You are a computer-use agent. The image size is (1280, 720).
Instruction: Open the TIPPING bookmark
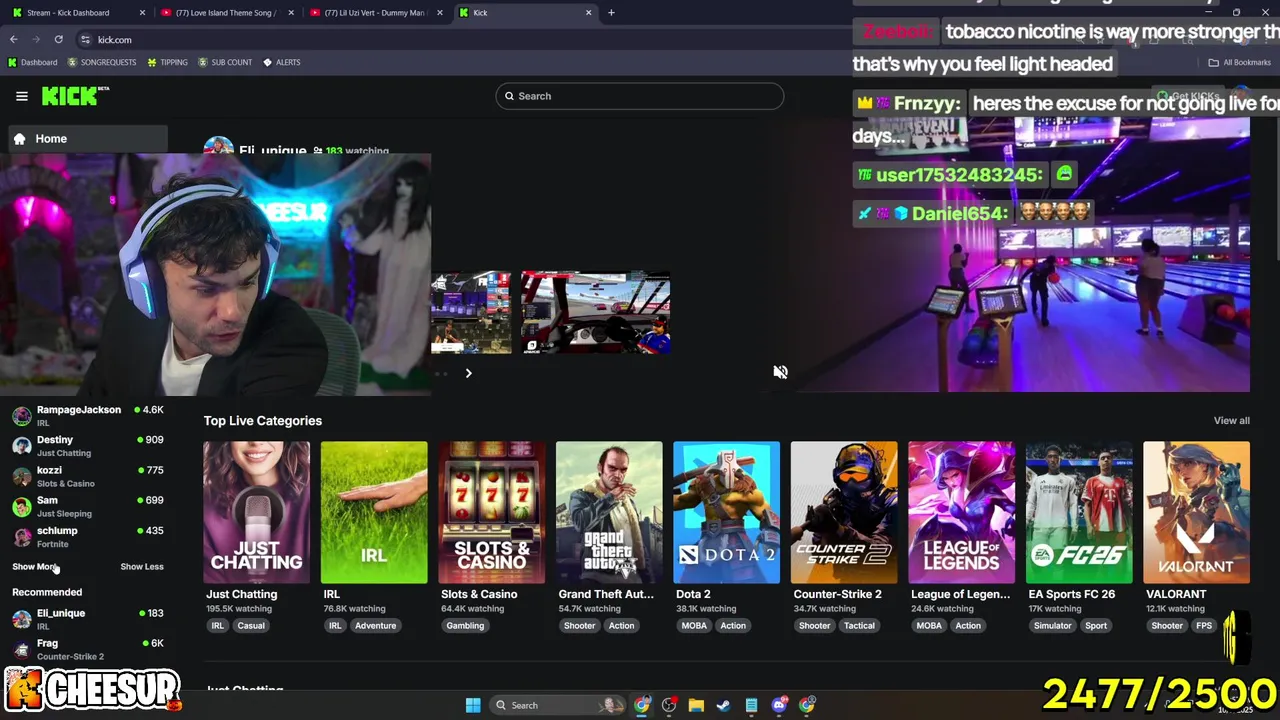[167, 62]
